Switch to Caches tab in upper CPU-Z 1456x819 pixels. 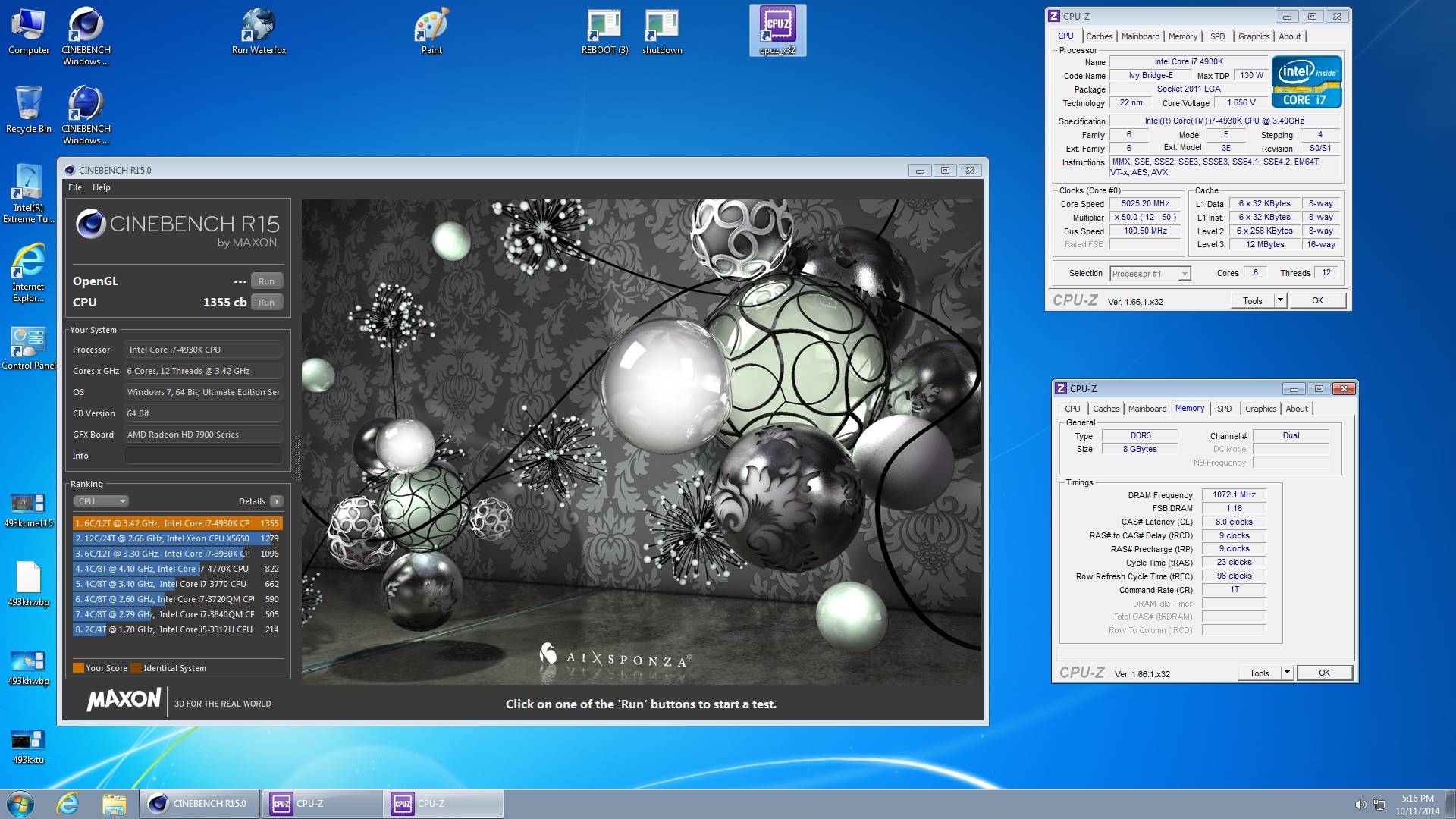[1099, 36]
